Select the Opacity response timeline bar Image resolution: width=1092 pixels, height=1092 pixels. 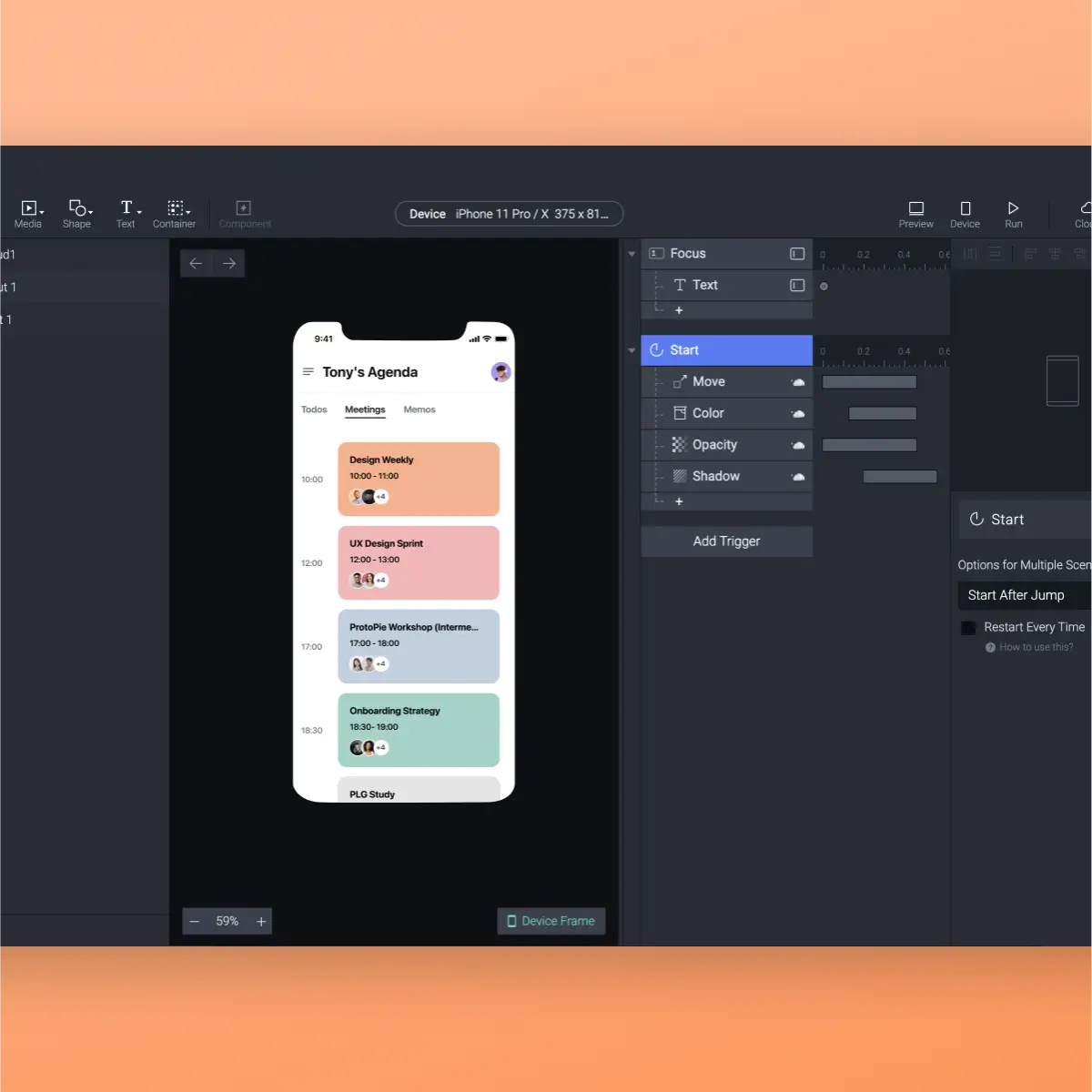tap(869, 445)
